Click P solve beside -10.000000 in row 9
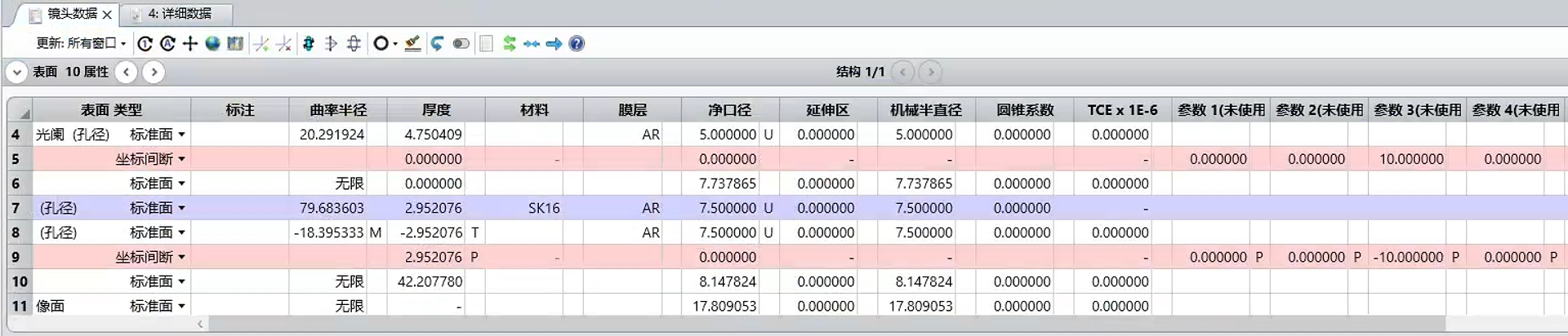 point(1455,257)
